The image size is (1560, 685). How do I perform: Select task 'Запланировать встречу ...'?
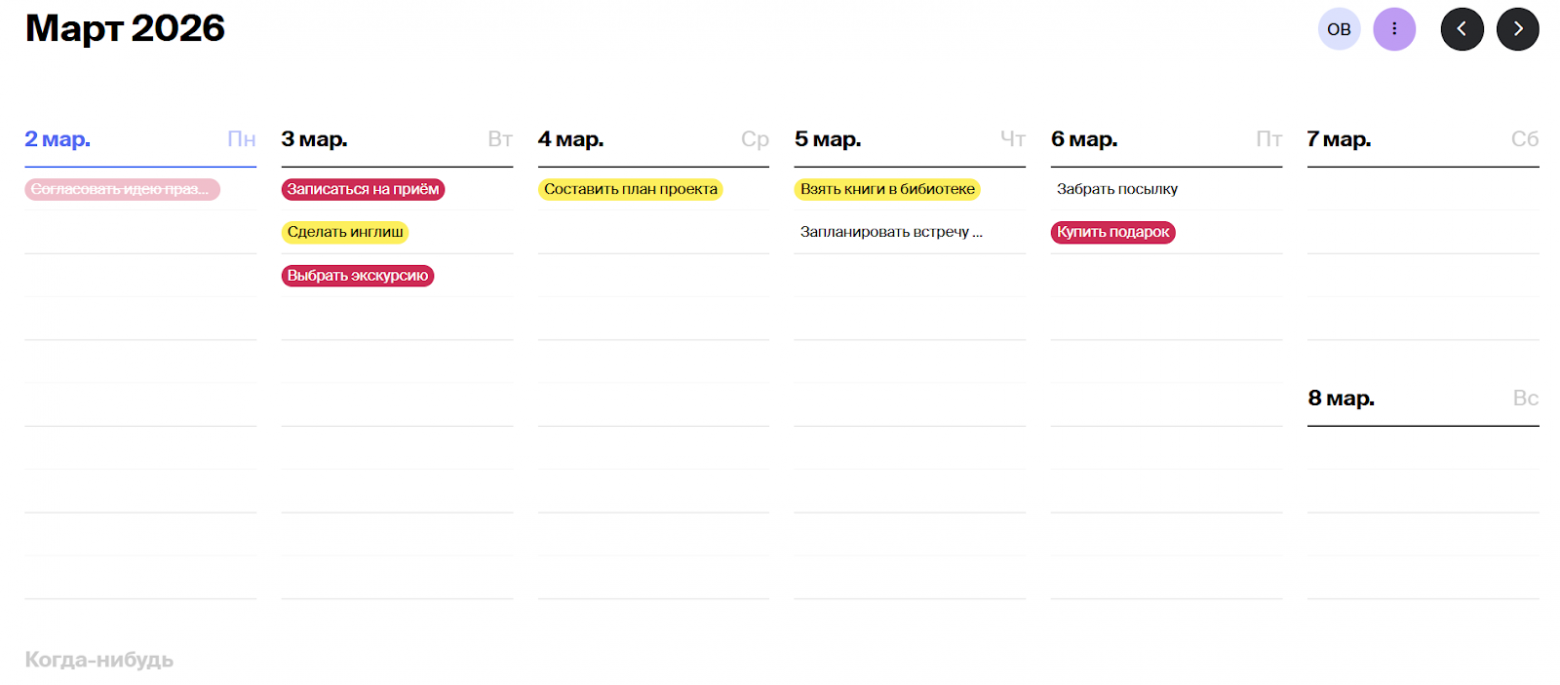pos(891,232)
